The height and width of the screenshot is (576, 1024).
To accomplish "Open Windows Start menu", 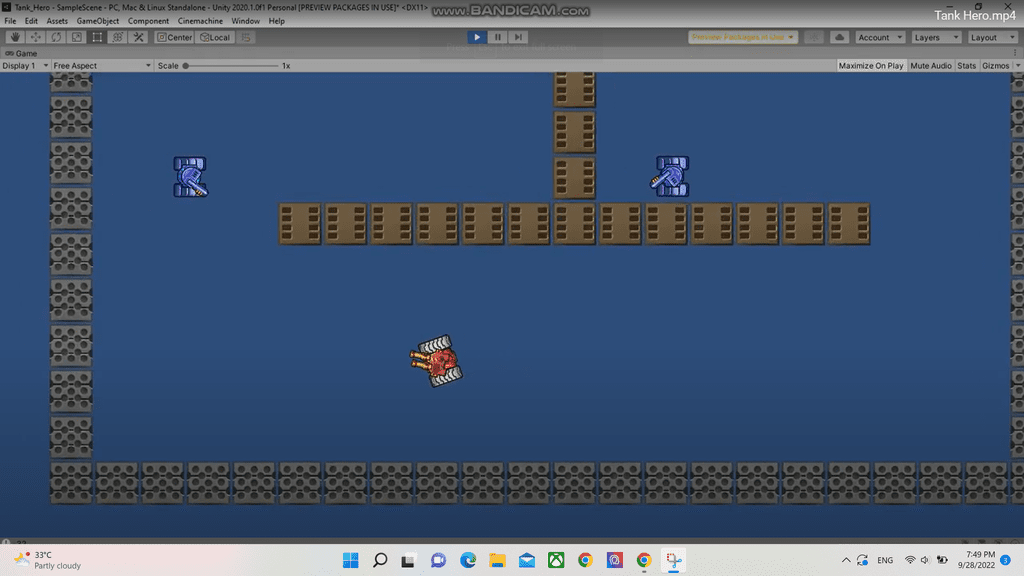I will pyautogui.click(x=351, y=560).
